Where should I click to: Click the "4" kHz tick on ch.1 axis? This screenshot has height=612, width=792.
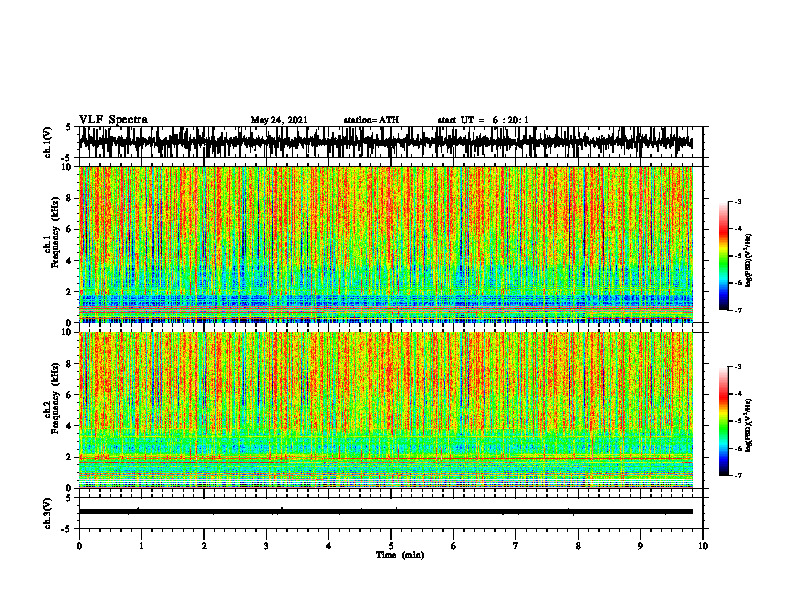(70, 261)
